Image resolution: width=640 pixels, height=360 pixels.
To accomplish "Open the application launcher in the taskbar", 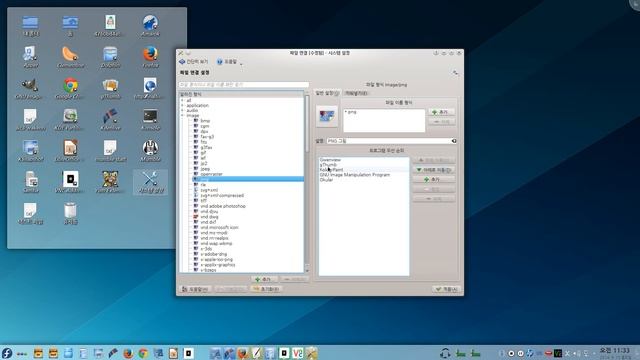I will 7,353.
